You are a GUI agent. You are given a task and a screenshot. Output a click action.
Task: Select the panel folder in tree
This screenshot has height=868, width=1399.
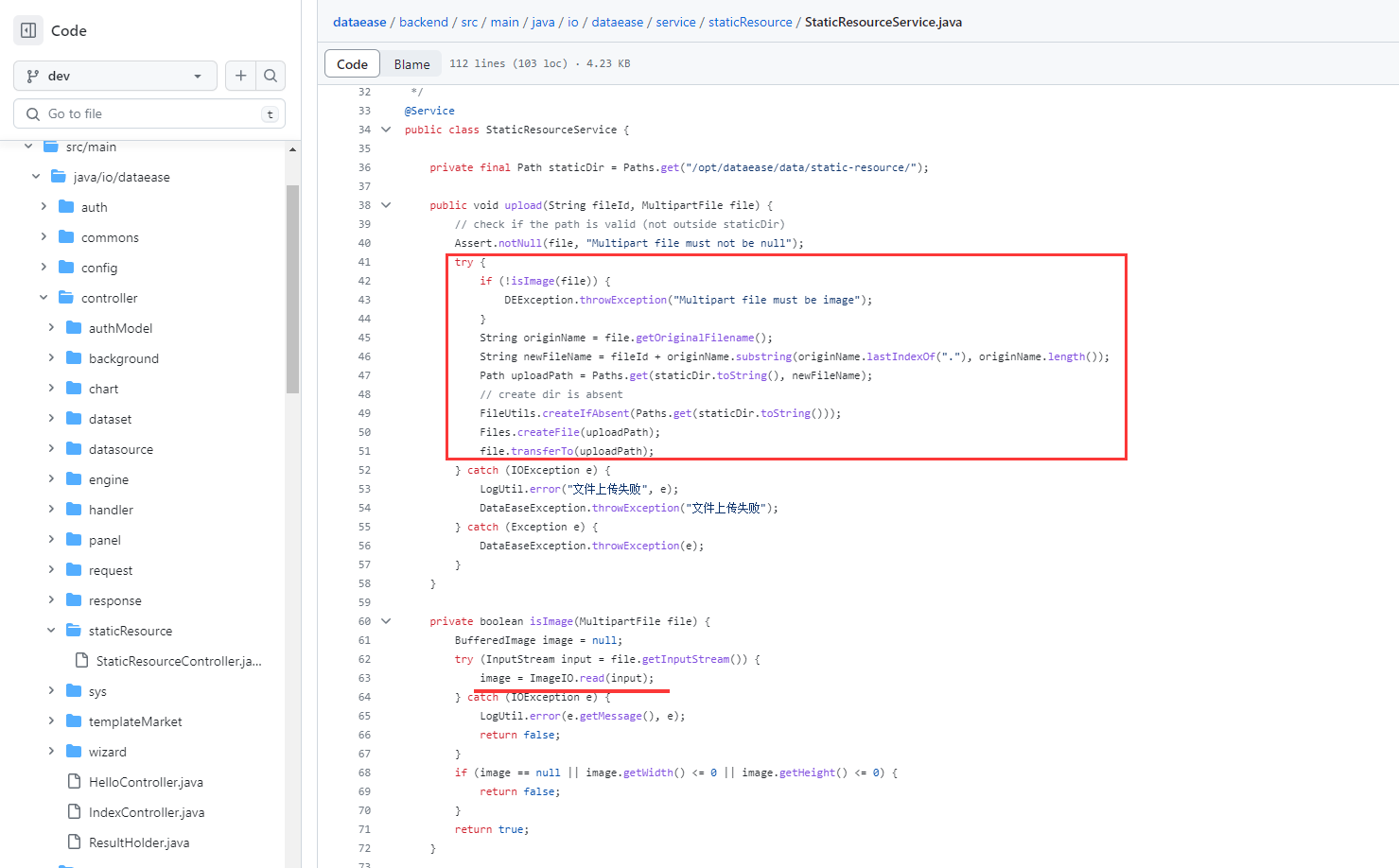105,540
